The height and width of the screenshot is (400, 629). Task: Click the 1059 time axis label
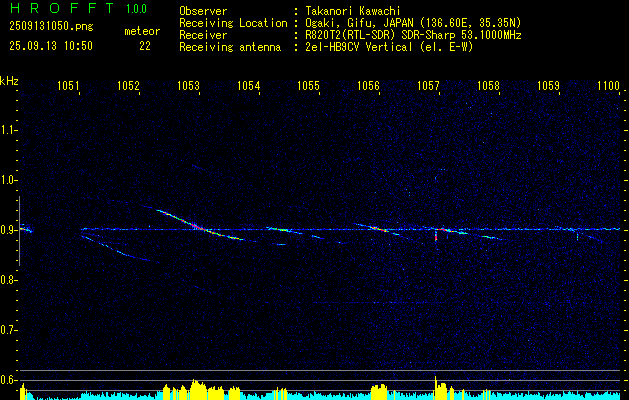(x=548, y=85)
